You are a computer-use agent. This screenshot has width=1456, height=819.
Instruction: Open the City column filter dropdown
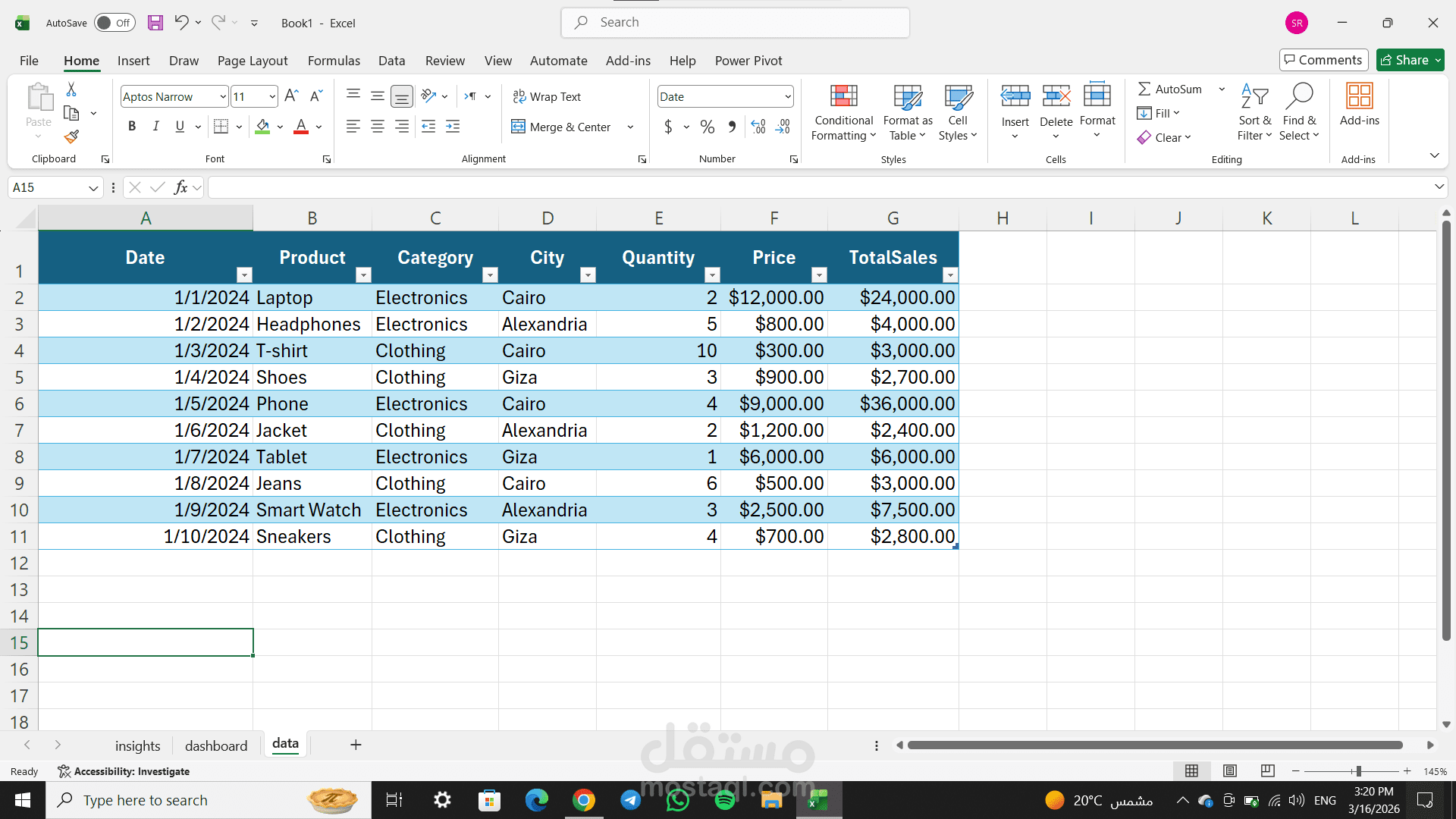pos(588,275)
